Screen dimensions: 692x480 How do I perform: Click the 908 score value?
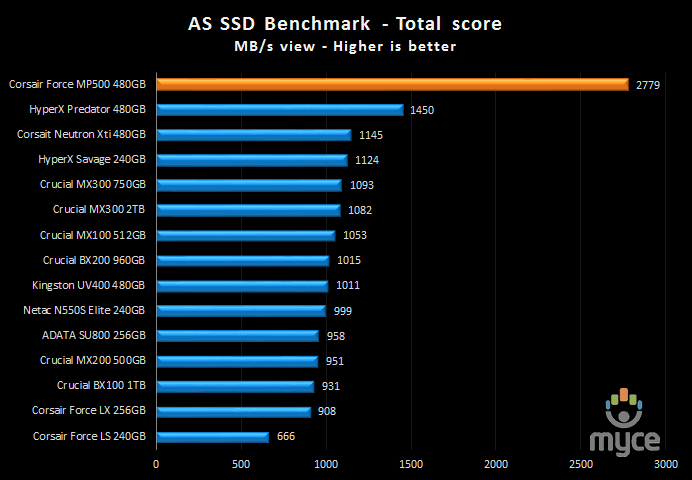point(327,411)
